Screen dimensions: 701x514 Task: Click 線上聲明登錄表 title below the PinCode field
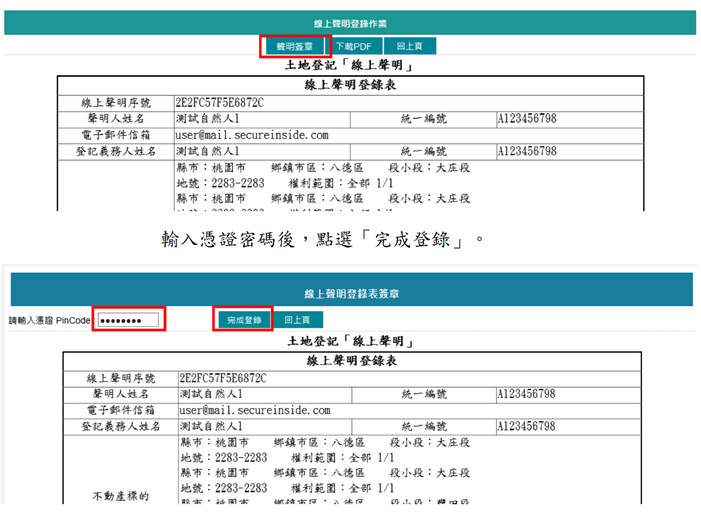(350, 361)
